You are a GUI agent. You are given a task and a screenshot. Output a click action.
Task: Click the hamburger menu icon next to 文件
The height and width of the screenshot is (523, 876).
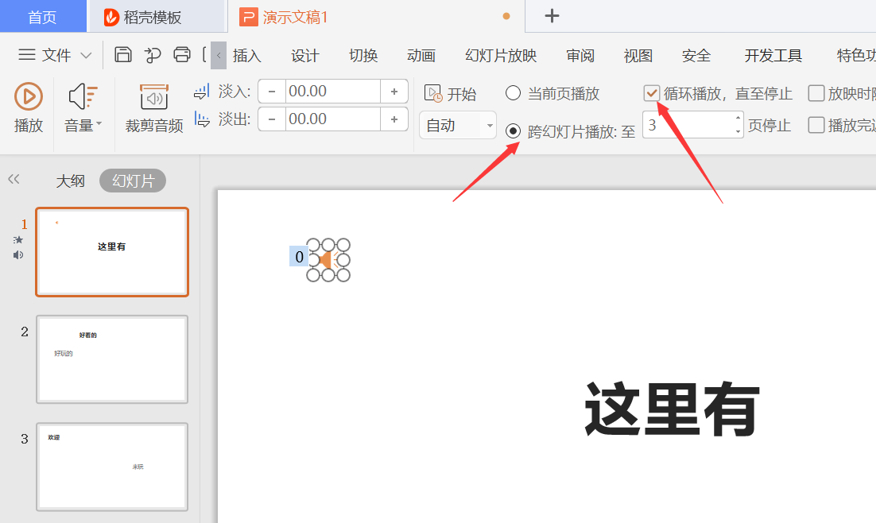tap(27, 55)
